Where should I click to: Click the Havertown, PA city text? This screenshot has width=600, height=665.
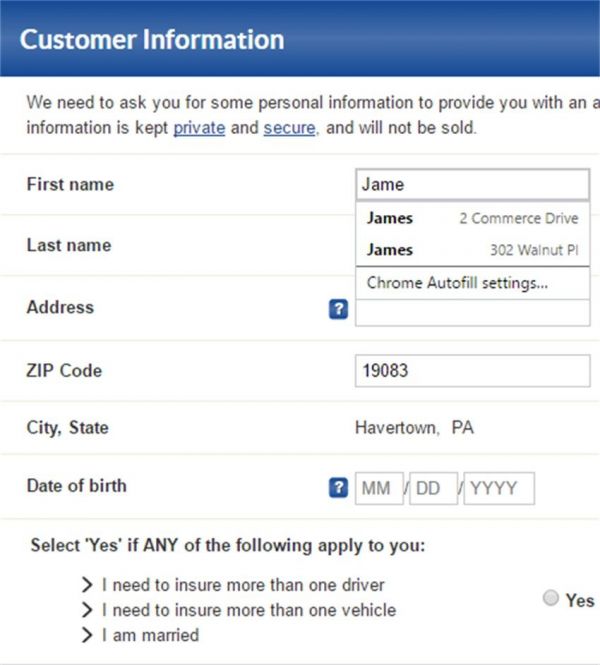(x=414, y=428)
